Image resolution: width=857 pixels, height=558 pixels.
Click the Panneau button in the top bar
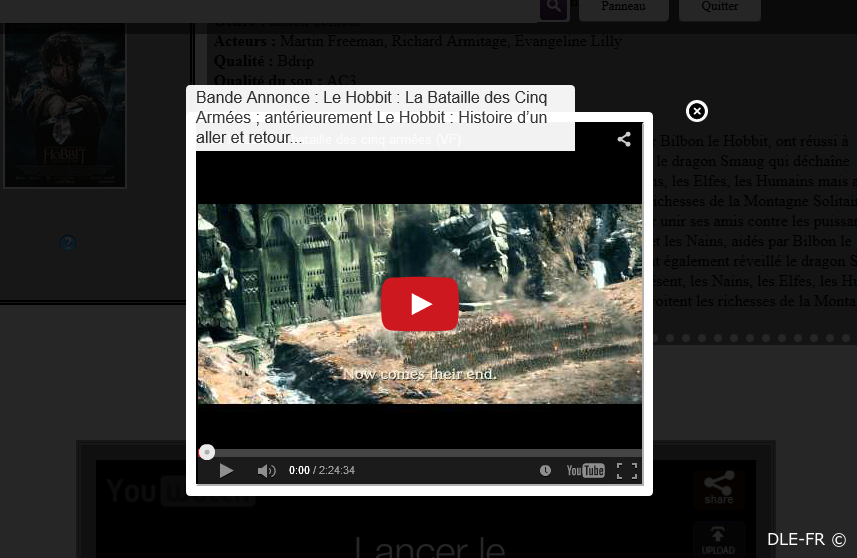click(624, 8)
